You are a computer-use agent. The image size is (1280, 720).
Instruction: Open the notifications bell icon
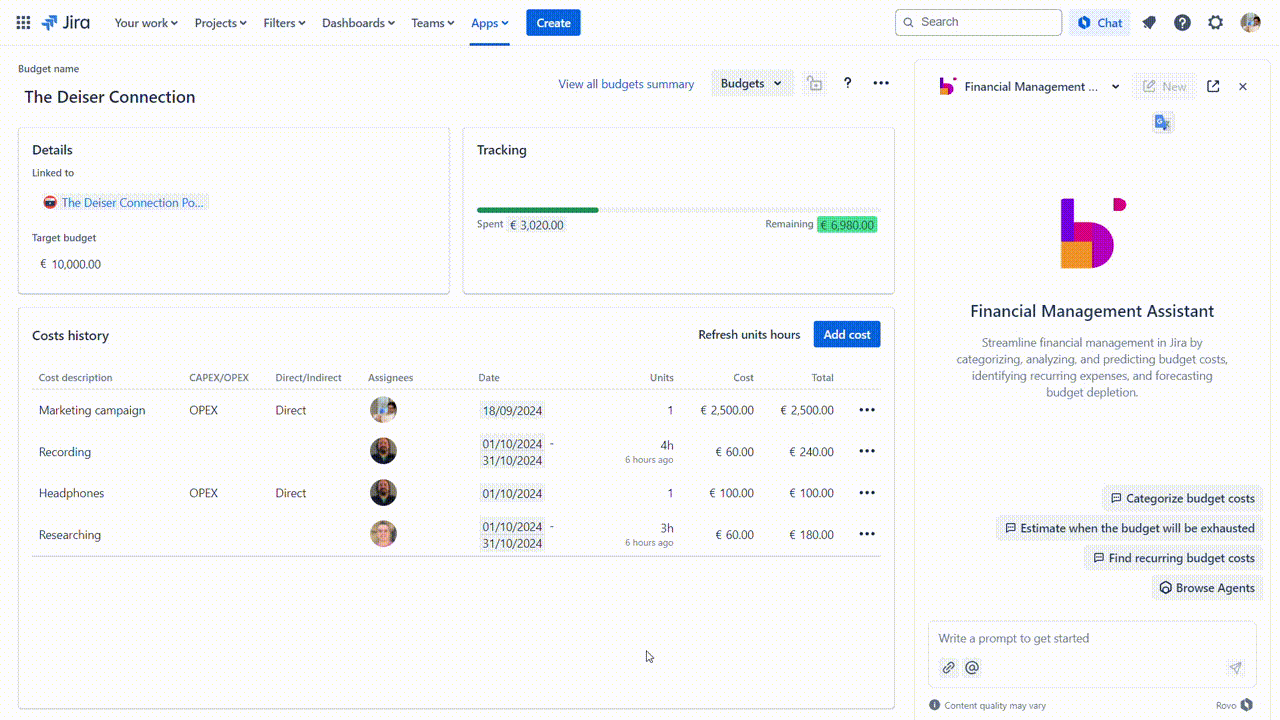tap(1149, 22)
